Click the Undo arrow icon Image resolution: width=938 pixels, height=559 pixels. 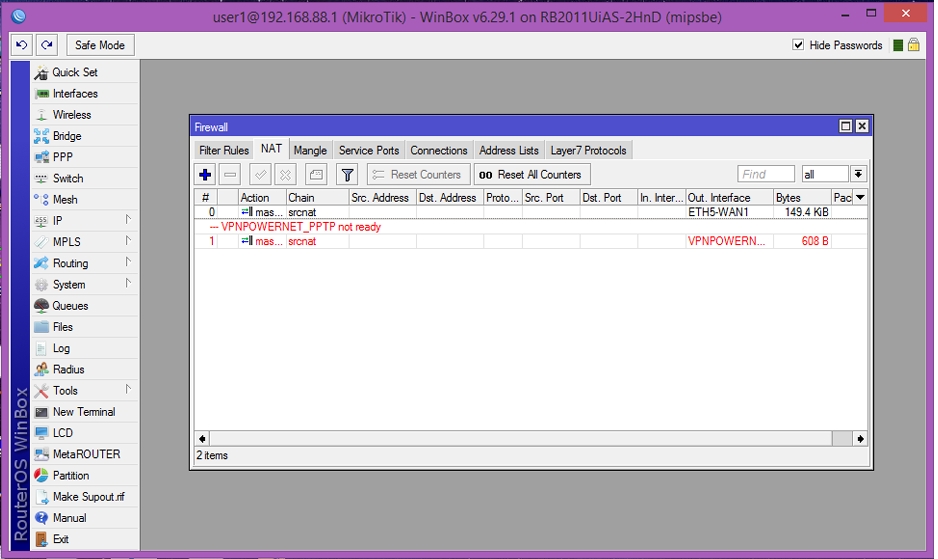pos(22,45)
